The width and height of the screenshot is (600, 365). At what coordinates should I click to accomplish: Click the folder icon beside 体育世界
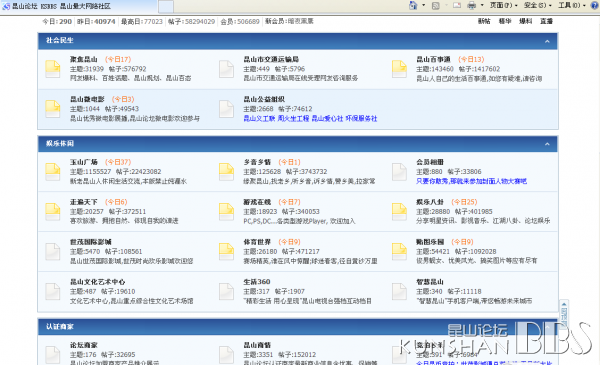coord(226,252)
